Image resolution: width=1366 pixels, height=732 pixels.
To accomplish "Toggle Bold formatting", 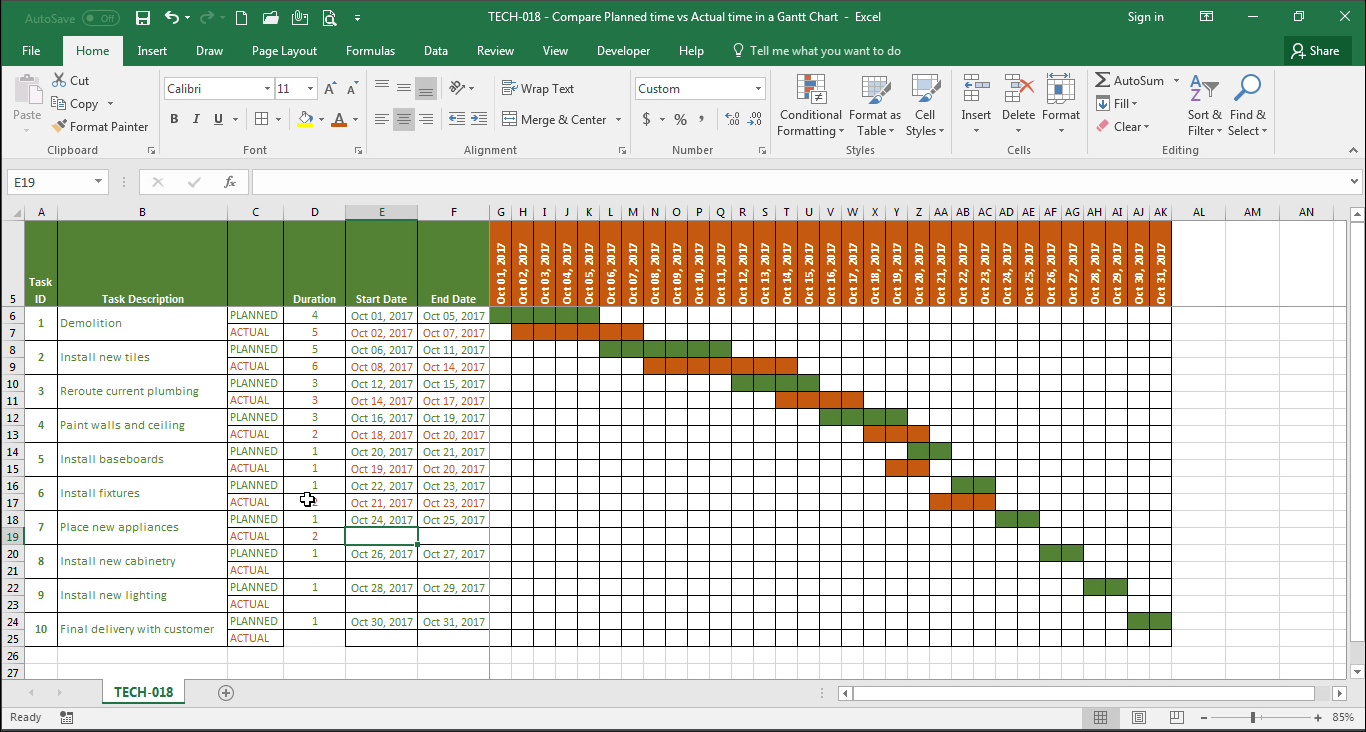I will [x=174, y=120].
